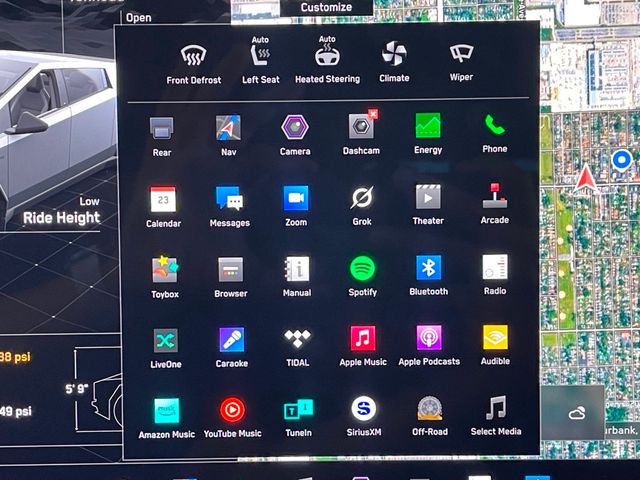Launch SiriusXM
The width and height of the screenshot is (640, 480).
pos(364,416)
